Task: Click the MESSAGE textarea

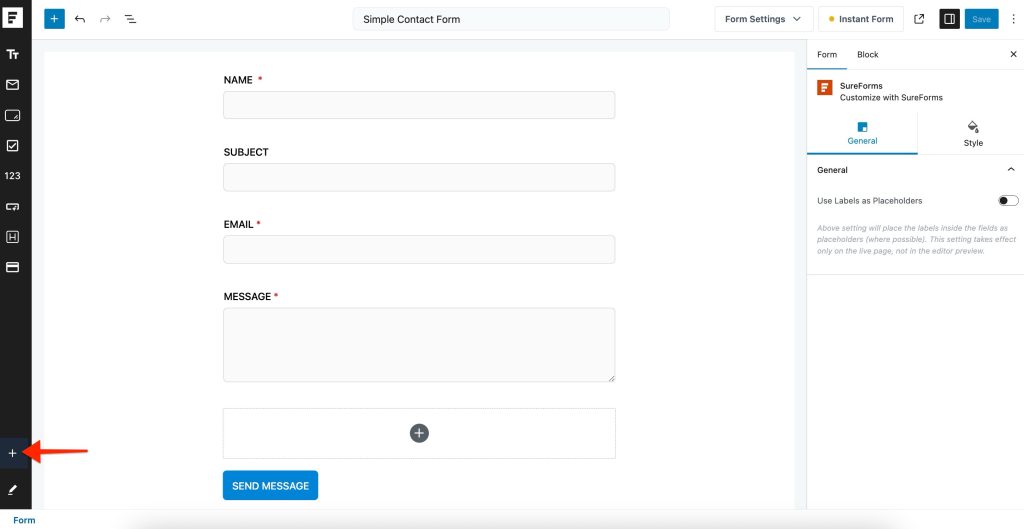Action: [x=419, y=345]
